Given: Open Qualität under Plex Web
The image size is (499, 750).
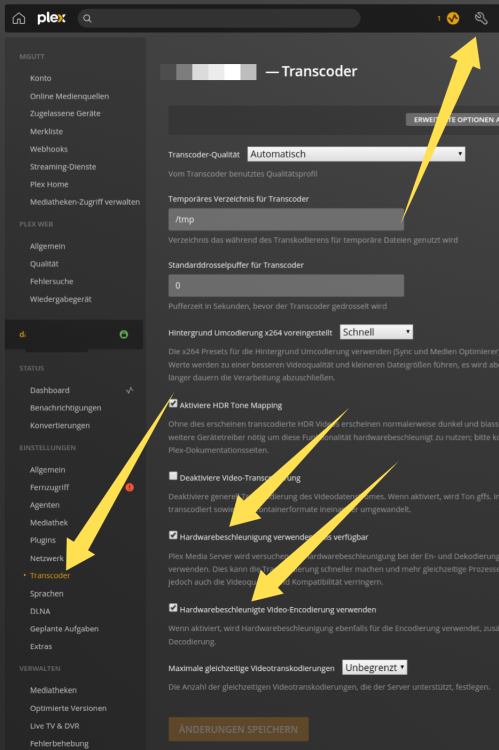Looking at the screenshot, I should pyautogui.click(x=44, y=264).
